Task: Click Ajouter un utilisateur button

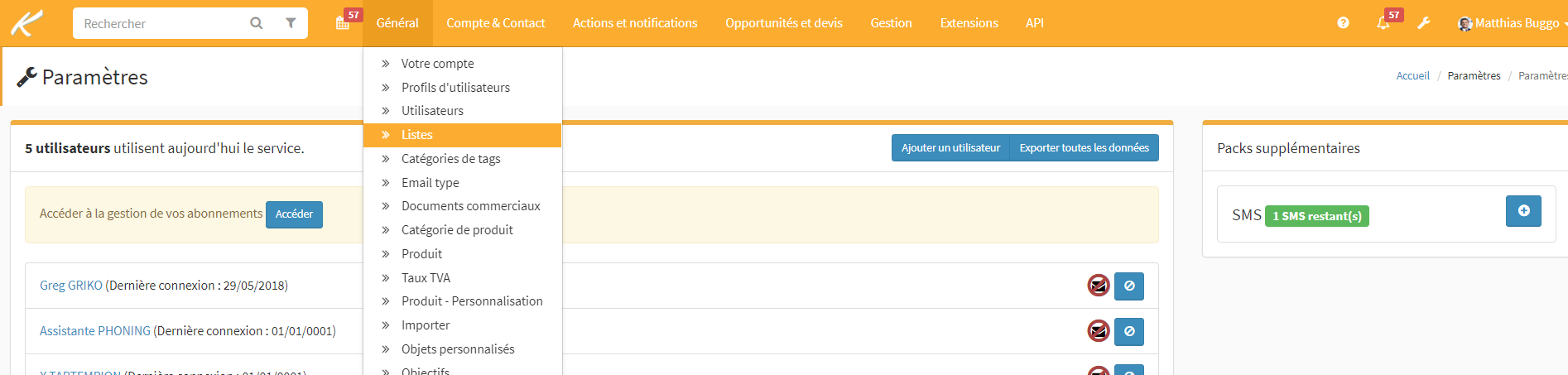Action: [x=950, y=148]
